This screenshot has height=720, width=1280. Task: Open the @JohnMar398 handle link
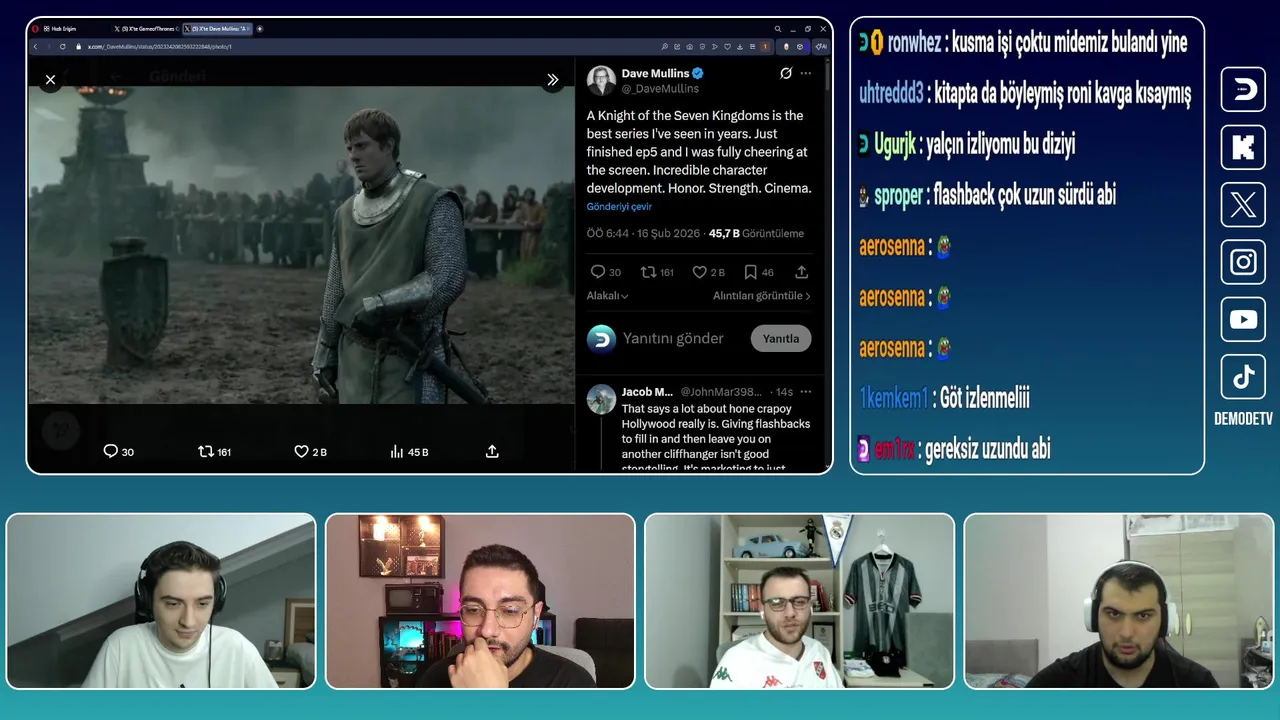tap(721, 392)
